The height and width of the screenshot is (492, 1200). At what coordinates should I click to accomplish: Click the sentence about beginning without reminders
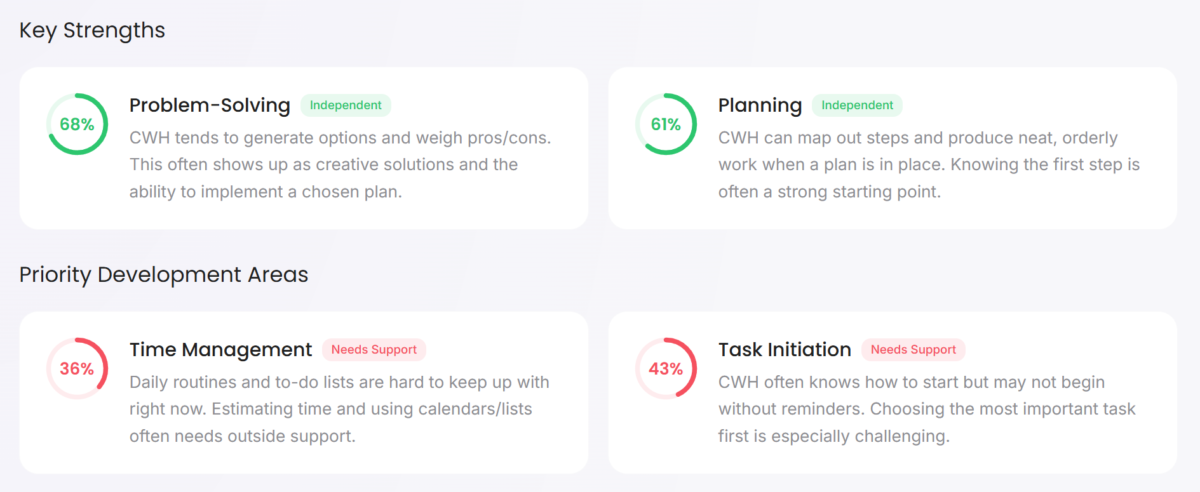900,382
